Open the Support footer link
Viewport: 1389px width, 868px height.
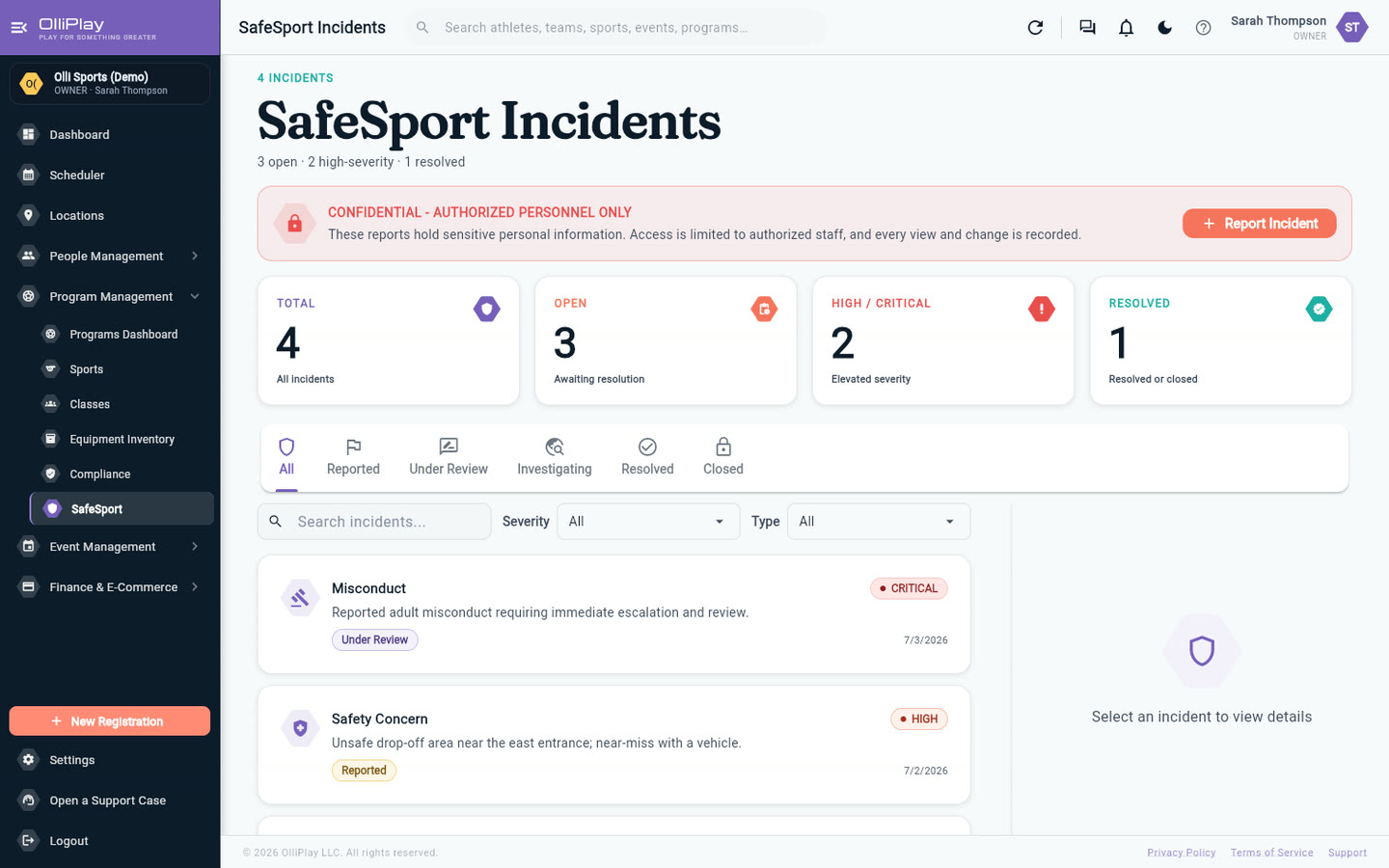(1347, 853)
